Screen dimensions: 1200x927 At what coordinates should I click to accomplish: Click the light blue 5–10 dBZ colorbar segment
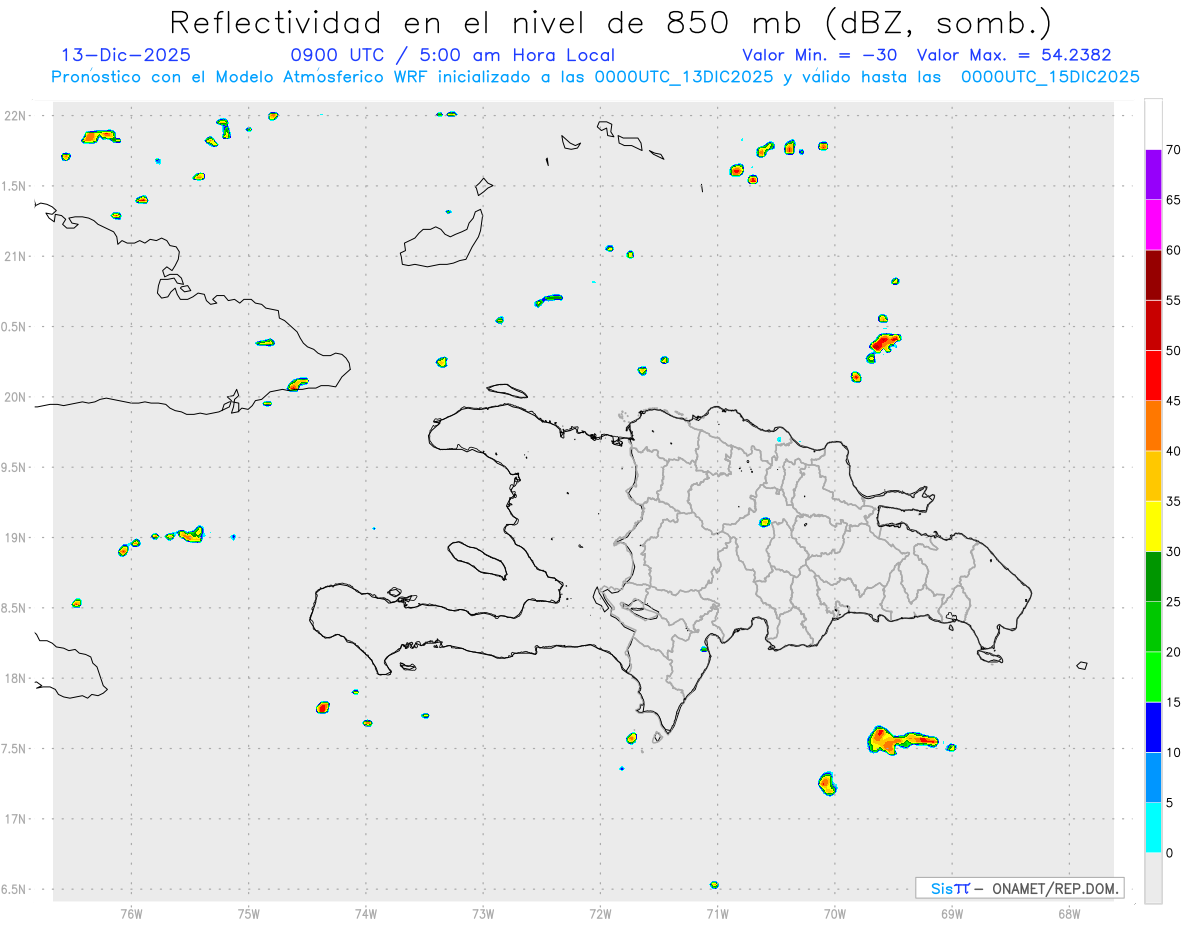click(x=1153, y=778)
